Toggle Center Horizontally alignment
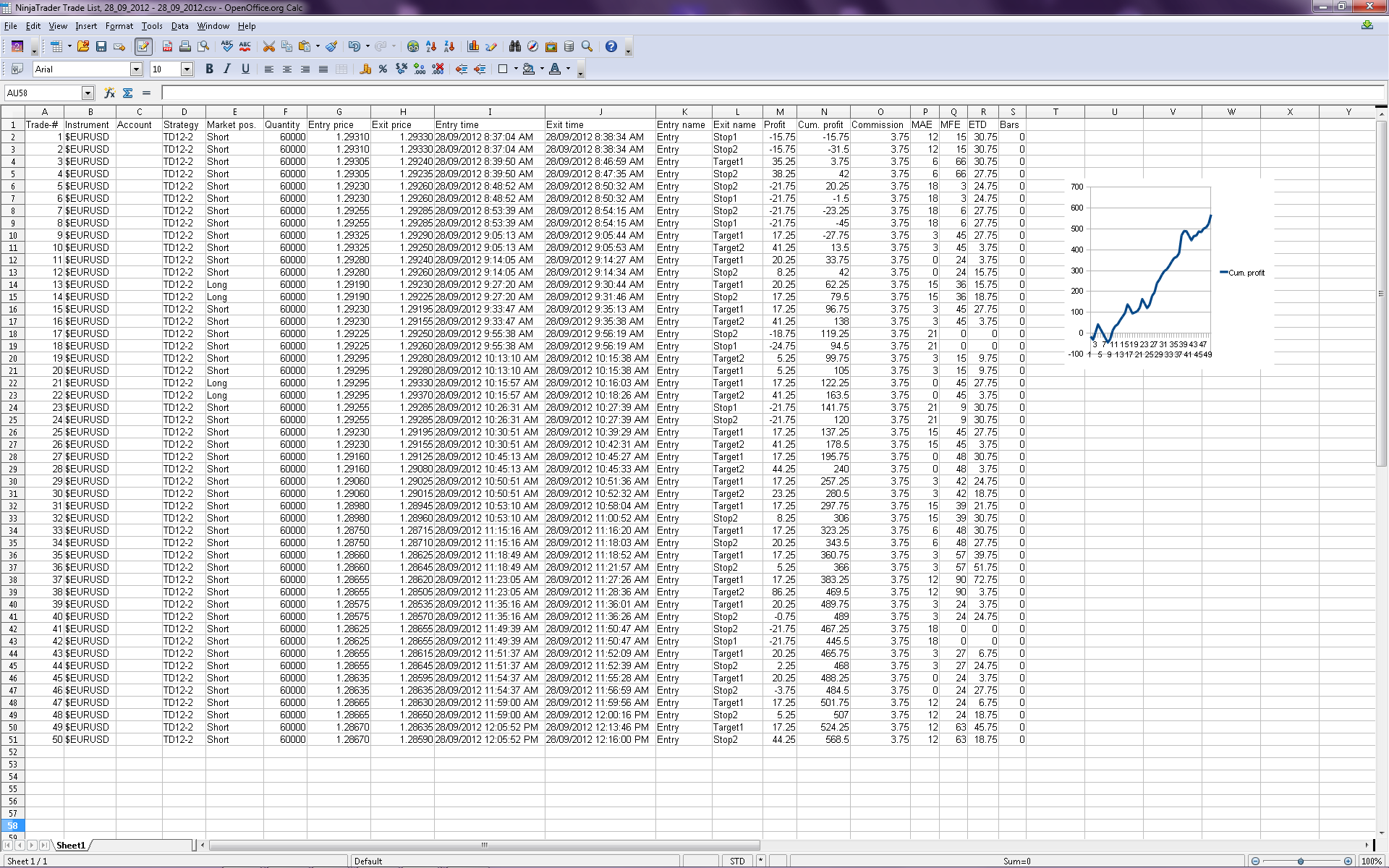The height and width of the screenshot is (868, 1389). [286, 69]
